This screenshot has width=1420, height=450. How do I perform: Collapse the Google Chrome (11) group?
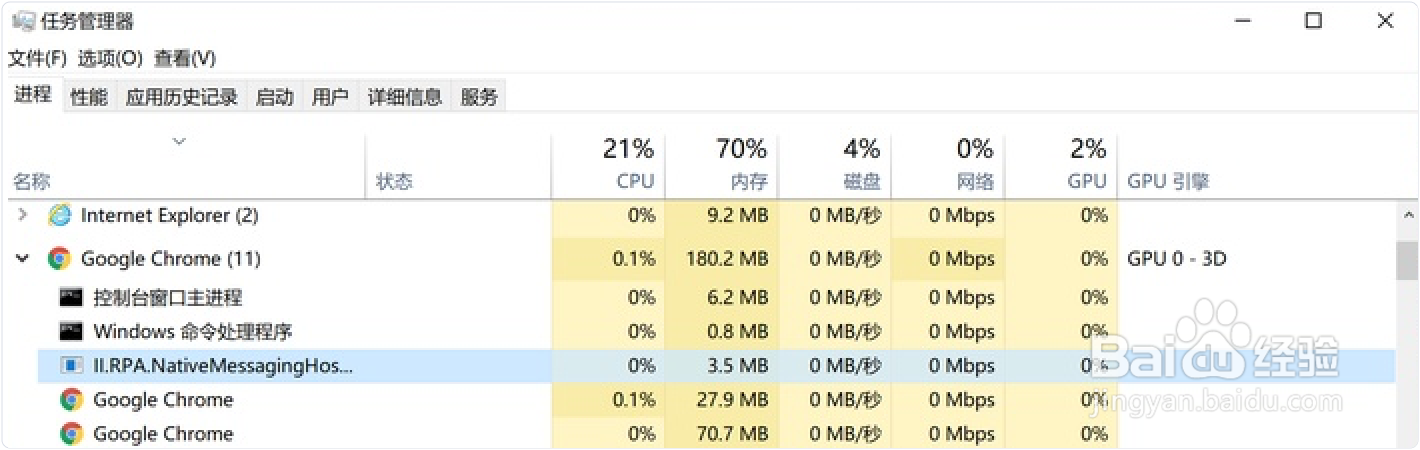[23, 259]
